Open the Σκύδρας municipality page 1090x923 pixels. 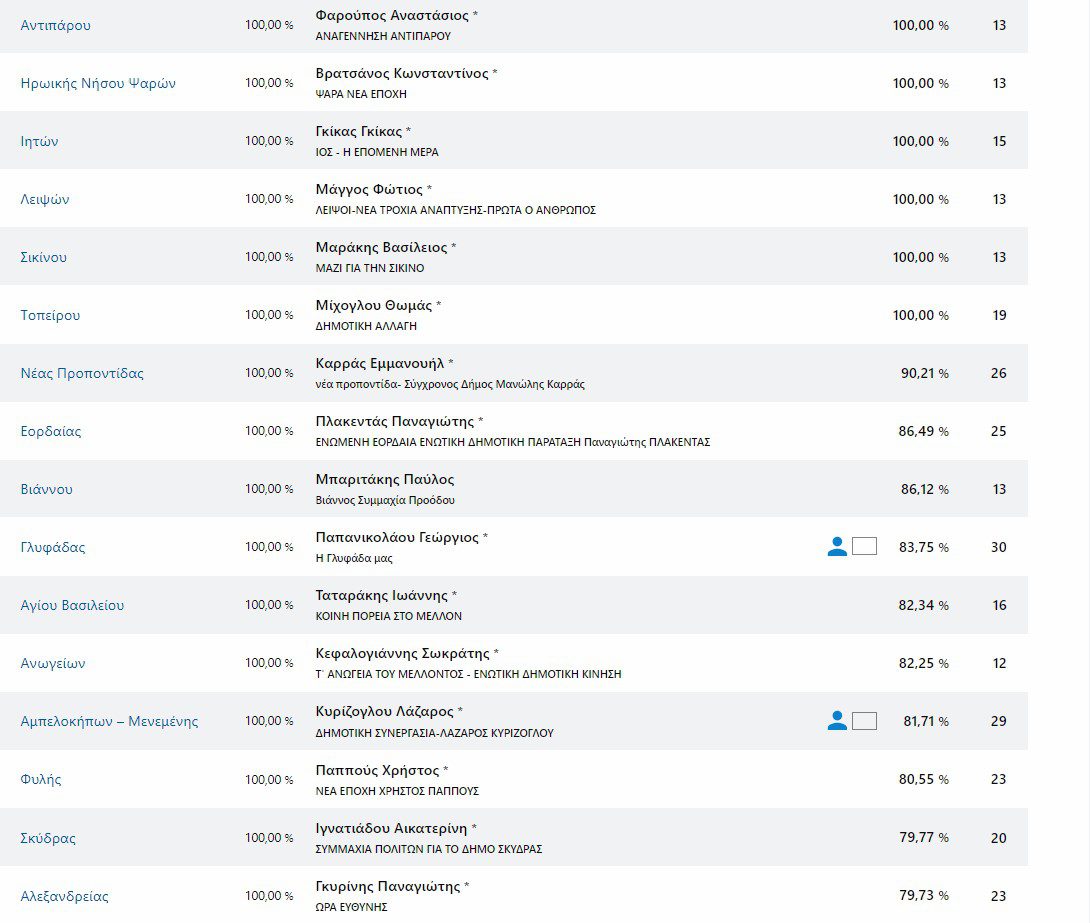point(48,838)
